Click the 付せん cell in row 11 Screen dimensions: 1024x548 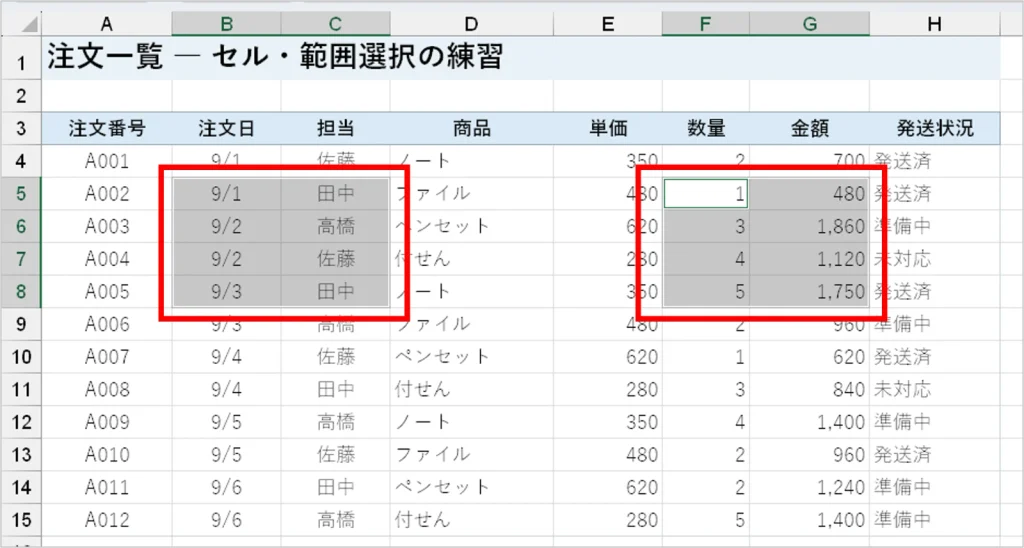click(x=472, y=389)
